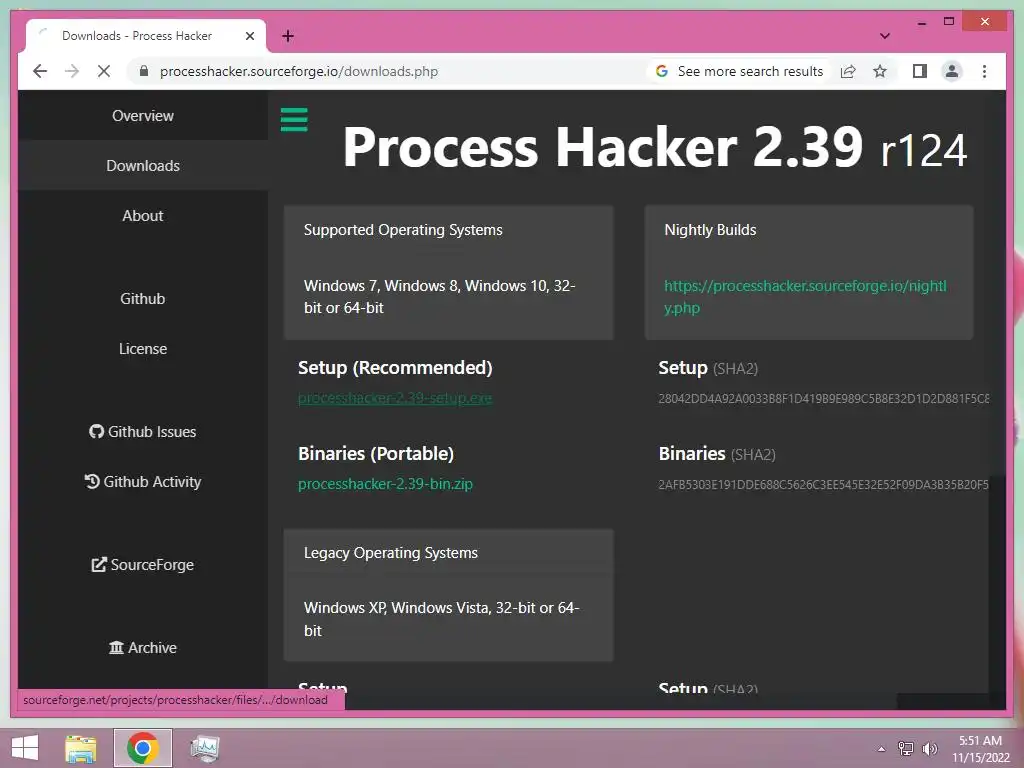
Task: Close the Downloads - Process Hacker tab
Action: tap(249, 36)
